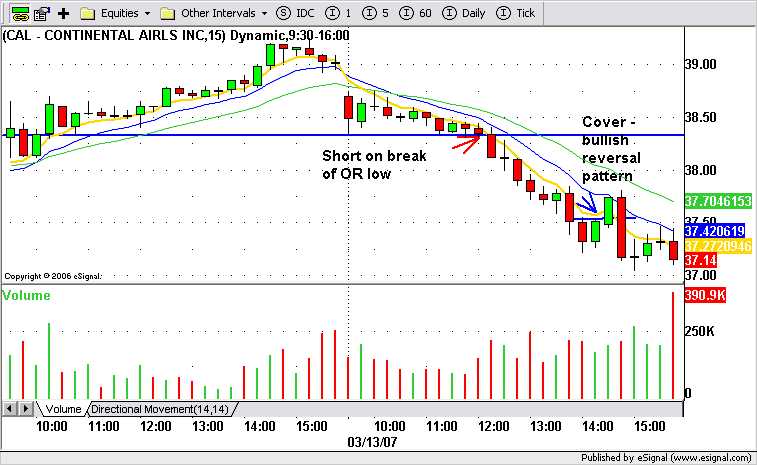Click the right tab scroll arrow

[26, 409]
